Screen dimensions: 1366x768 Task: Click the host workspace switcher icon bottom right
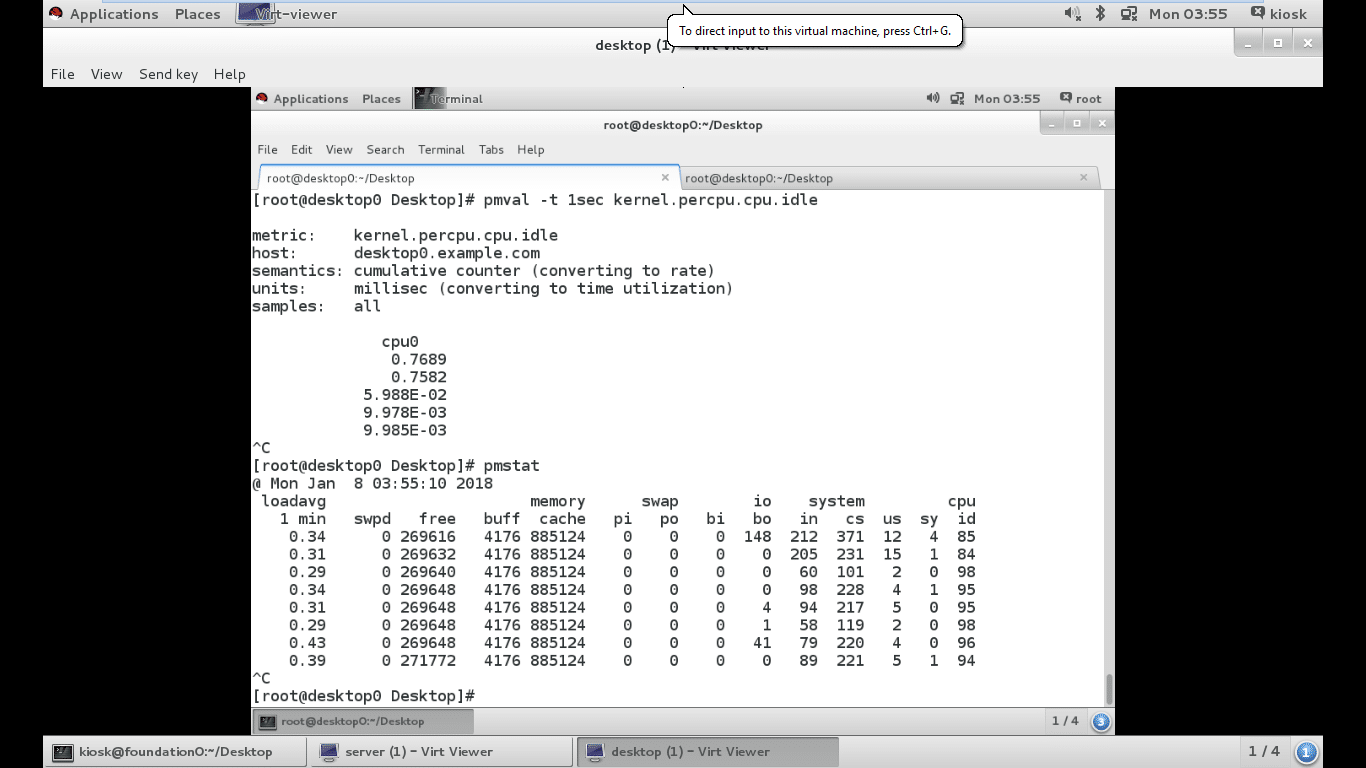pos(1305,751)
